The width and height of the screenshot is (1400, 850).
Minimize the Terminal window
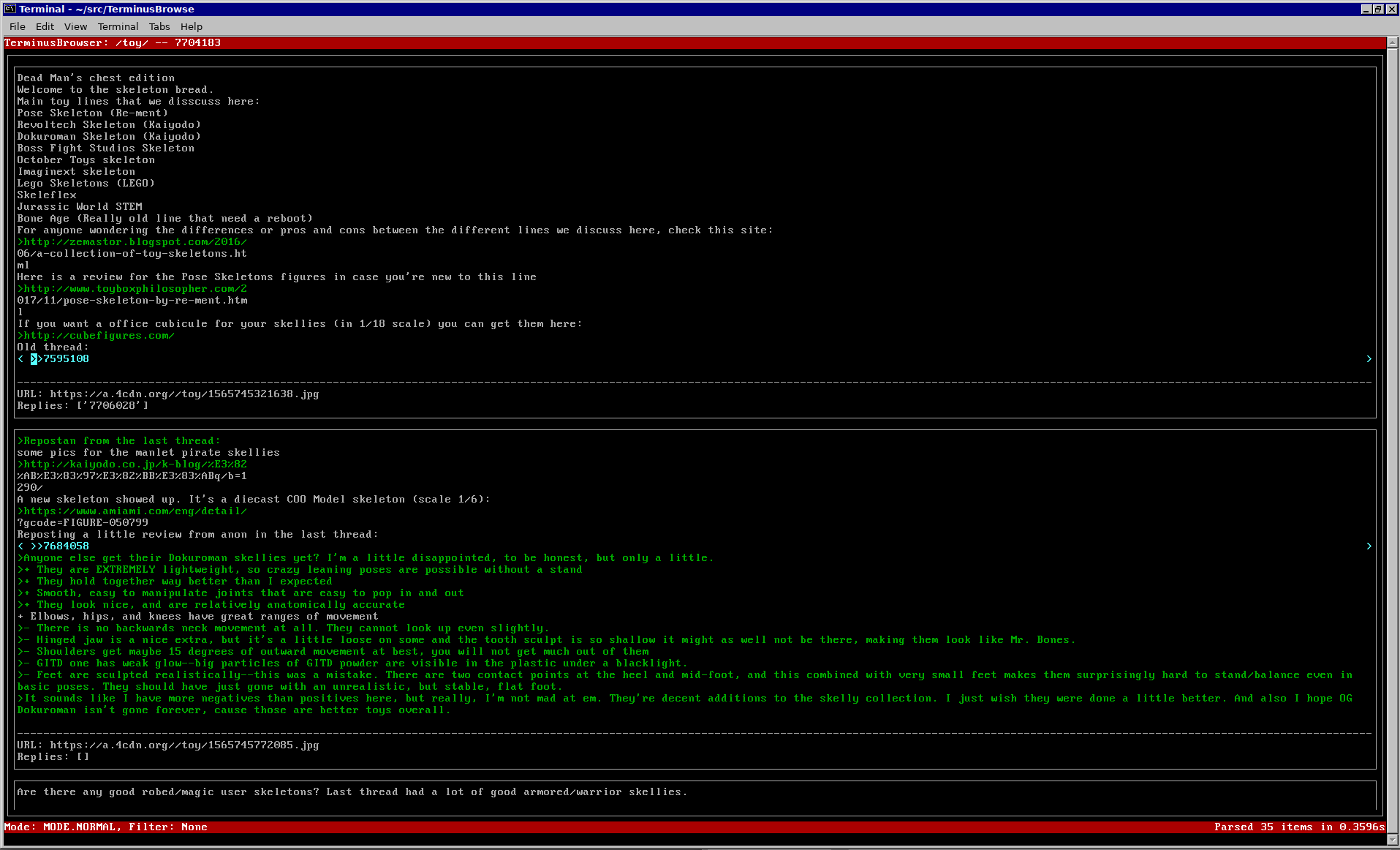[1366, 9]
